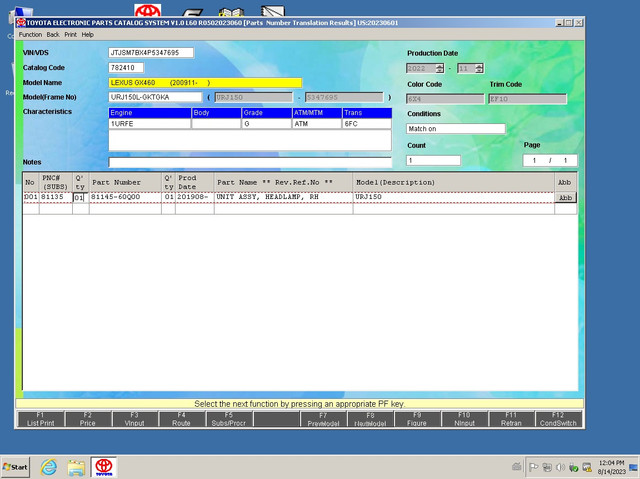The height and width of the screenshot is (479, 640).
Task: Click the Count field
Action: [x=433, y=160]
